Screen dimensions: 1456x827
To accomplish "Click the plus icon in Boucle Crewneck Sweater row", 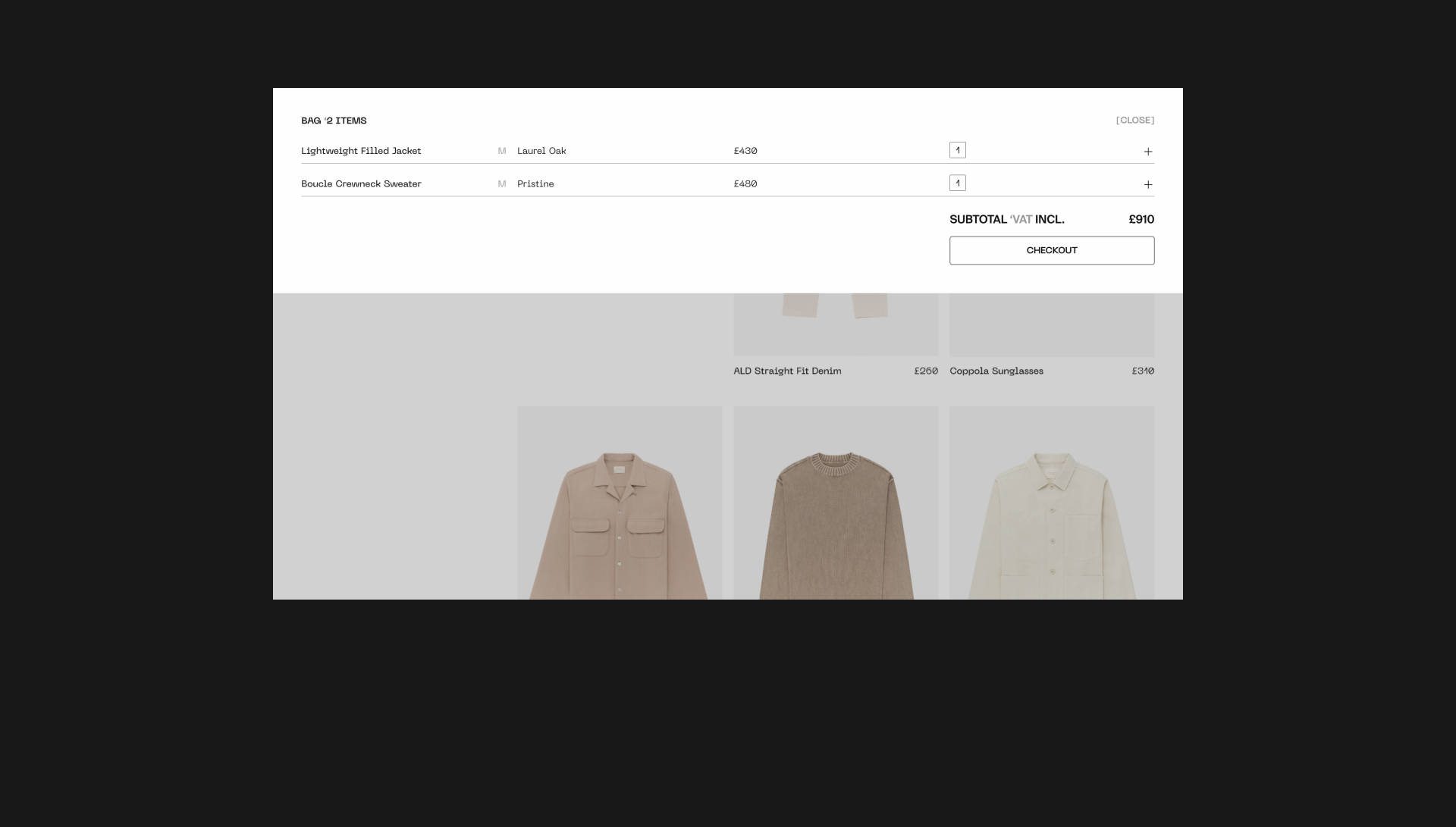I will click(x=1147, y=184).
